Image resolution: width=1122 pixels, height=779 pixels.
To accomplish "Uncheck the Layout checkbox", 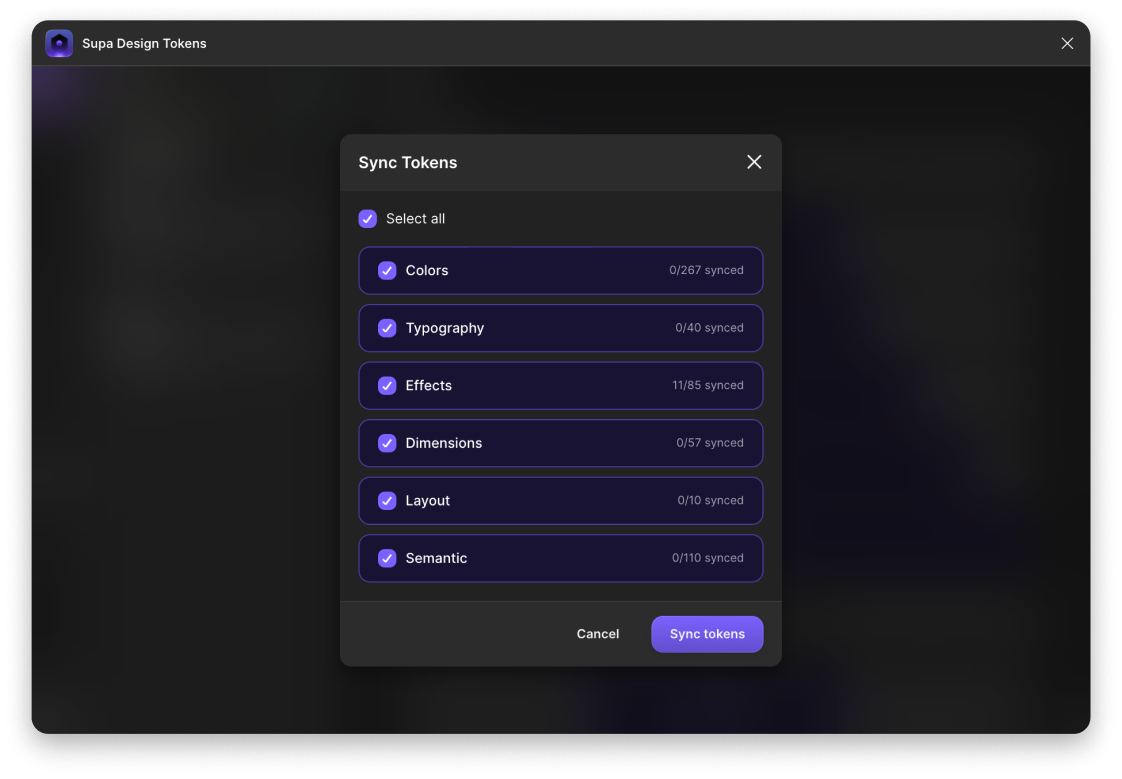I will (x=387, y=501).
